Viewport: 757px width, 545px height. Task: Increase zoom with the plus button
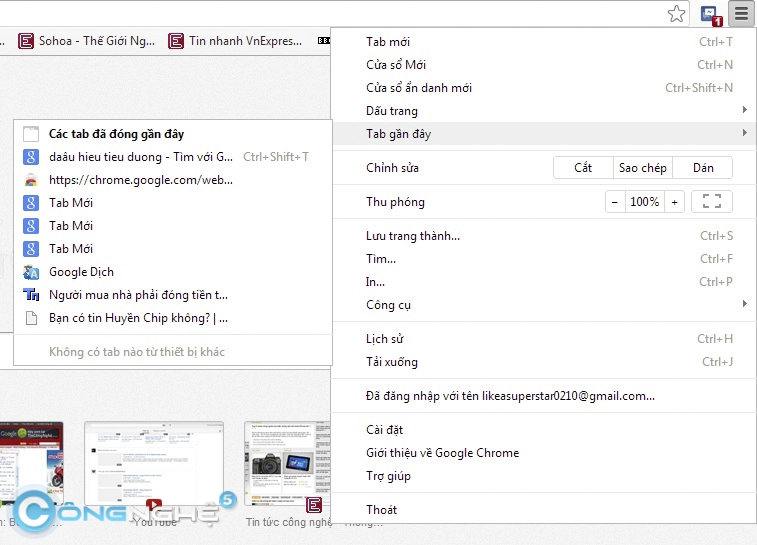(674, 202)
